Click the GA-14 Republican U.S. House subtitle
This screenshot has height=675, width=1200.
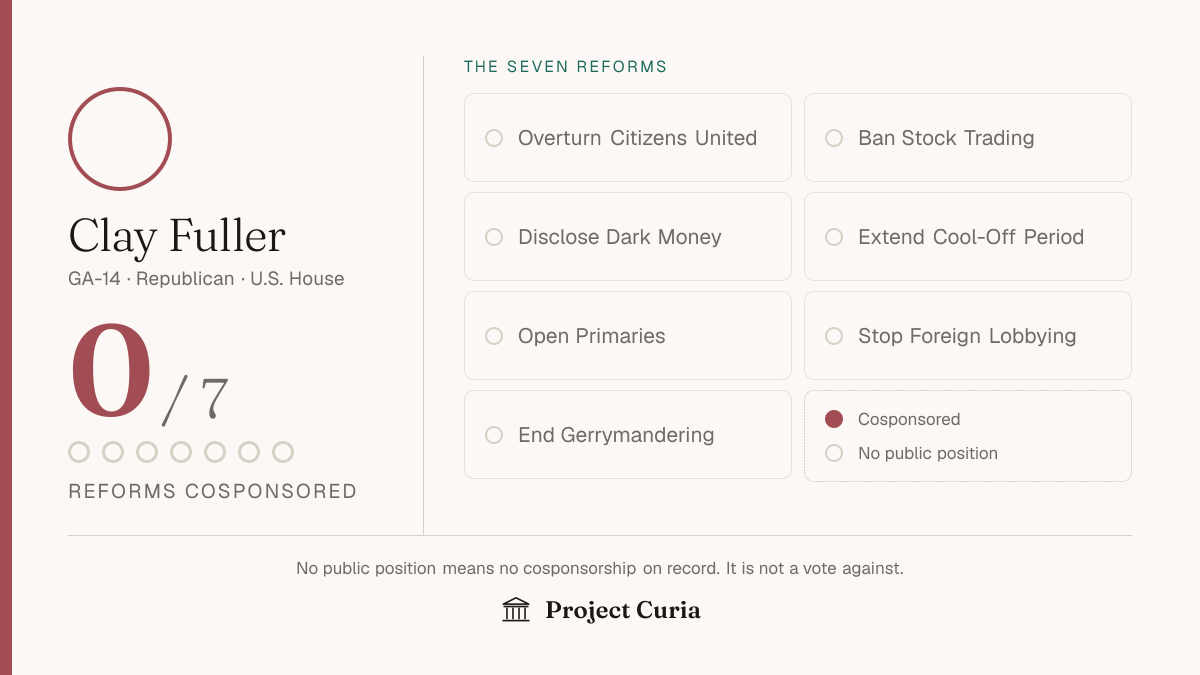(206, 279)
